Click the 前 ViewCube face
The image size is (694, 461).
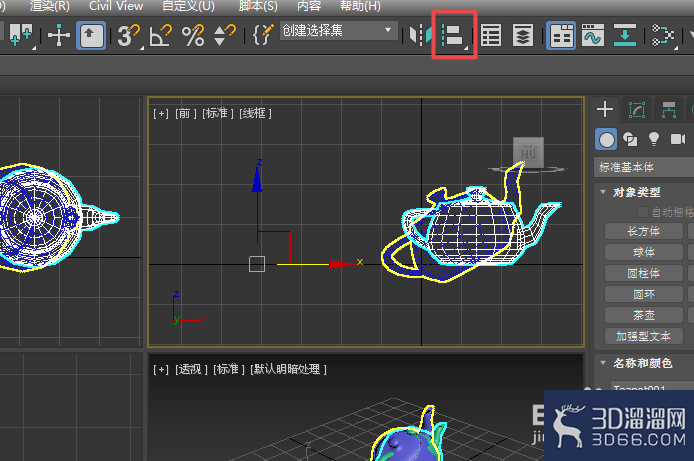528,152
